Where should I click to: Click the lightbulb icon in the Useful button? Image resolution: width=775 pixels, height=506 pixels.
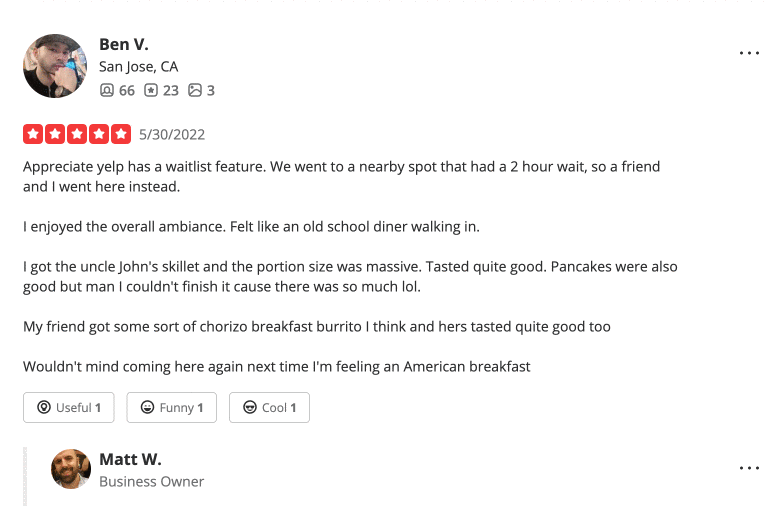(44, 407)
